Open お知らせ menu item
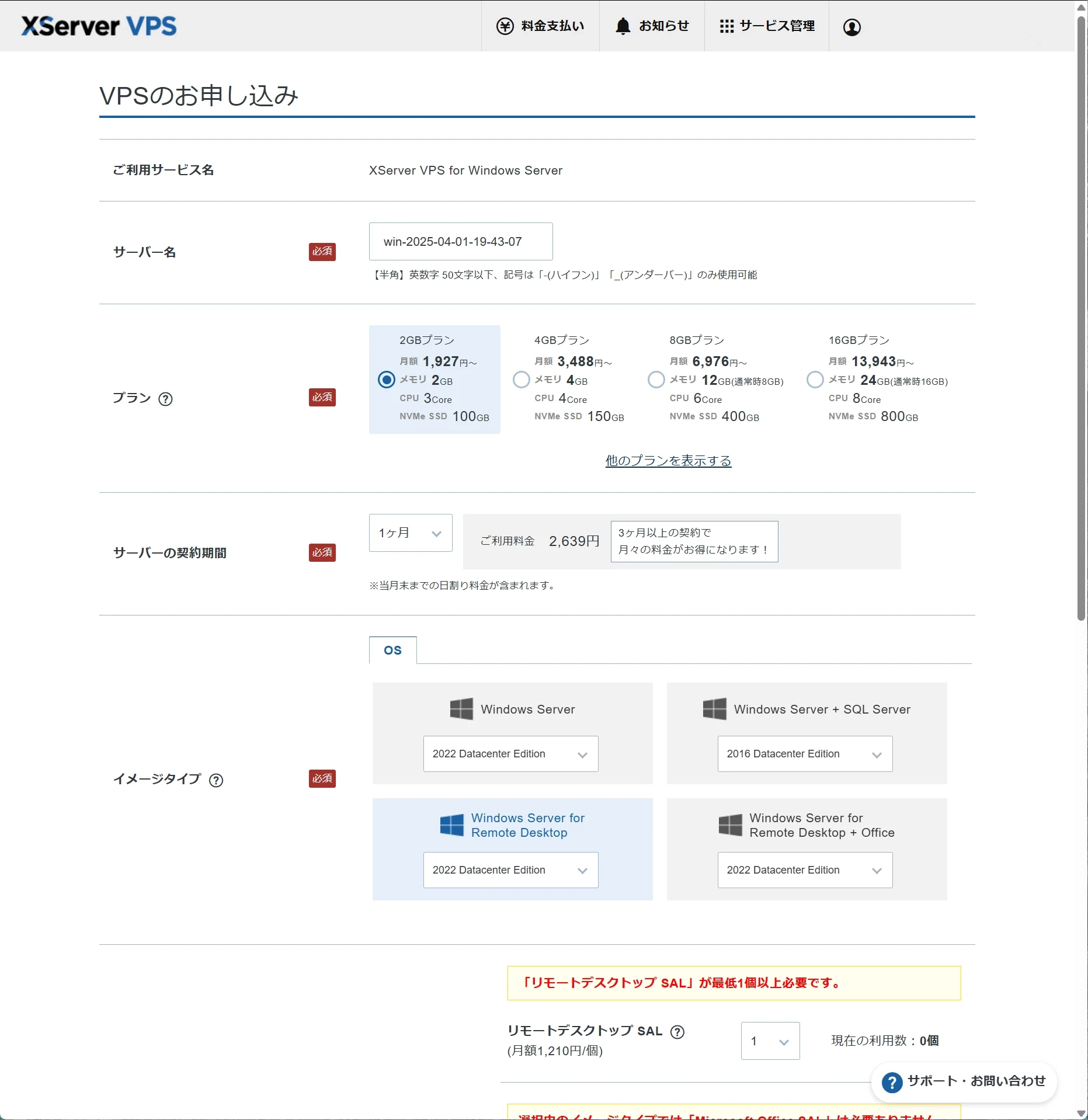 [652, 26]
